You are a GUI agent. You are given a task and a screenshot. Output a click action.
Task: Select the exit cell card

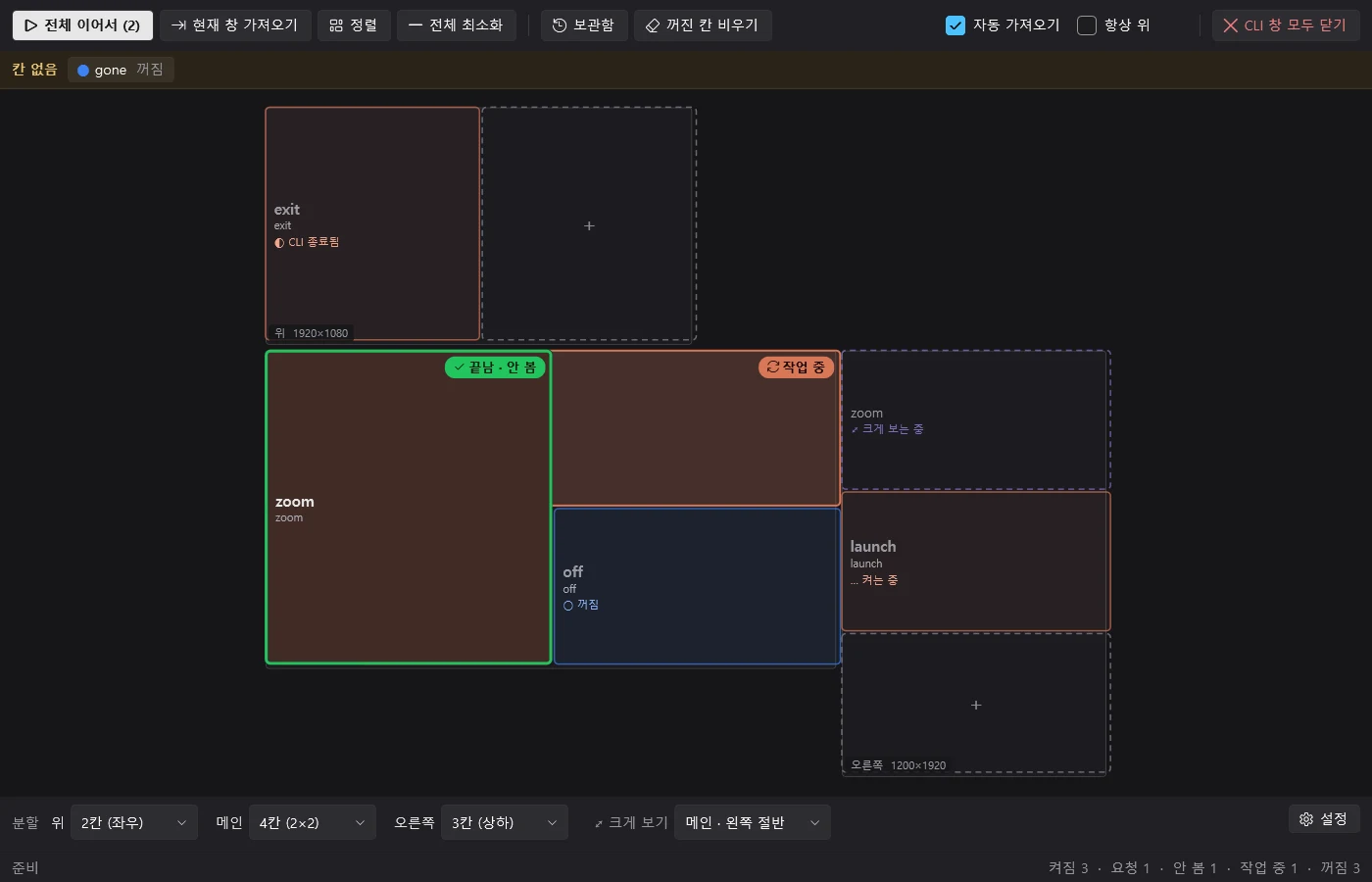click(372, 223)
